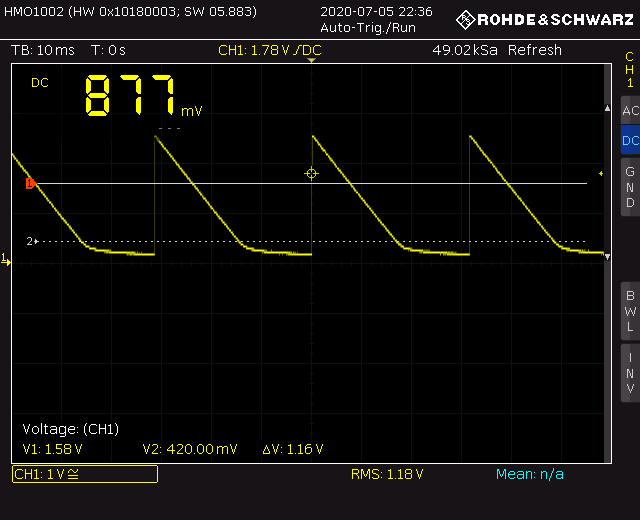Click the CH1 menu header label
The height and width of the screenshot is (520, 640).
(629, 69)
